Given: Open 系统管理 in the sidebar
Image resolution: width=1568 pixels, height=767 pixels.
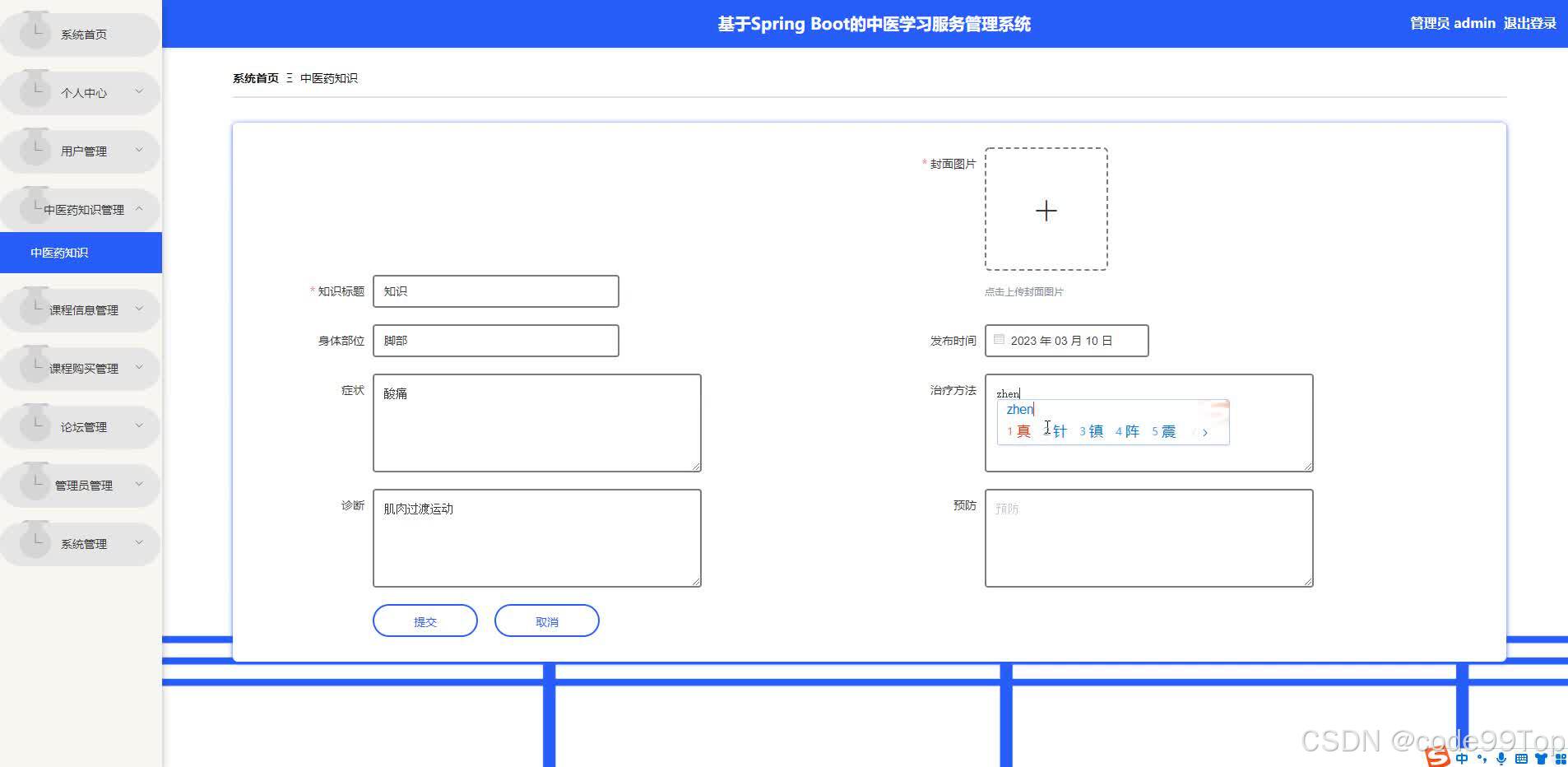Looking at the screenshot, I should [80, 544].
